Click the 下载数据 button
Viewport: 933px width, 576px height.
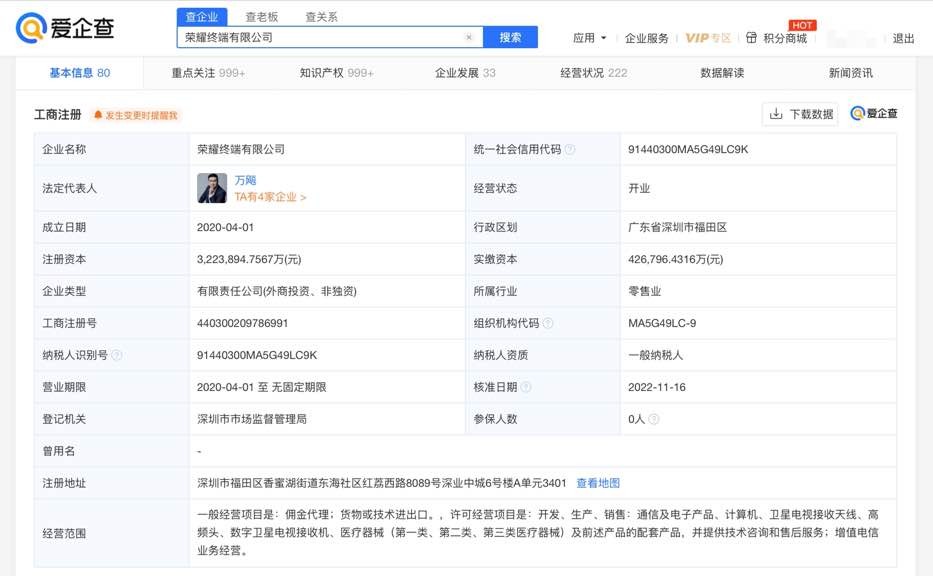click(800, 114)
